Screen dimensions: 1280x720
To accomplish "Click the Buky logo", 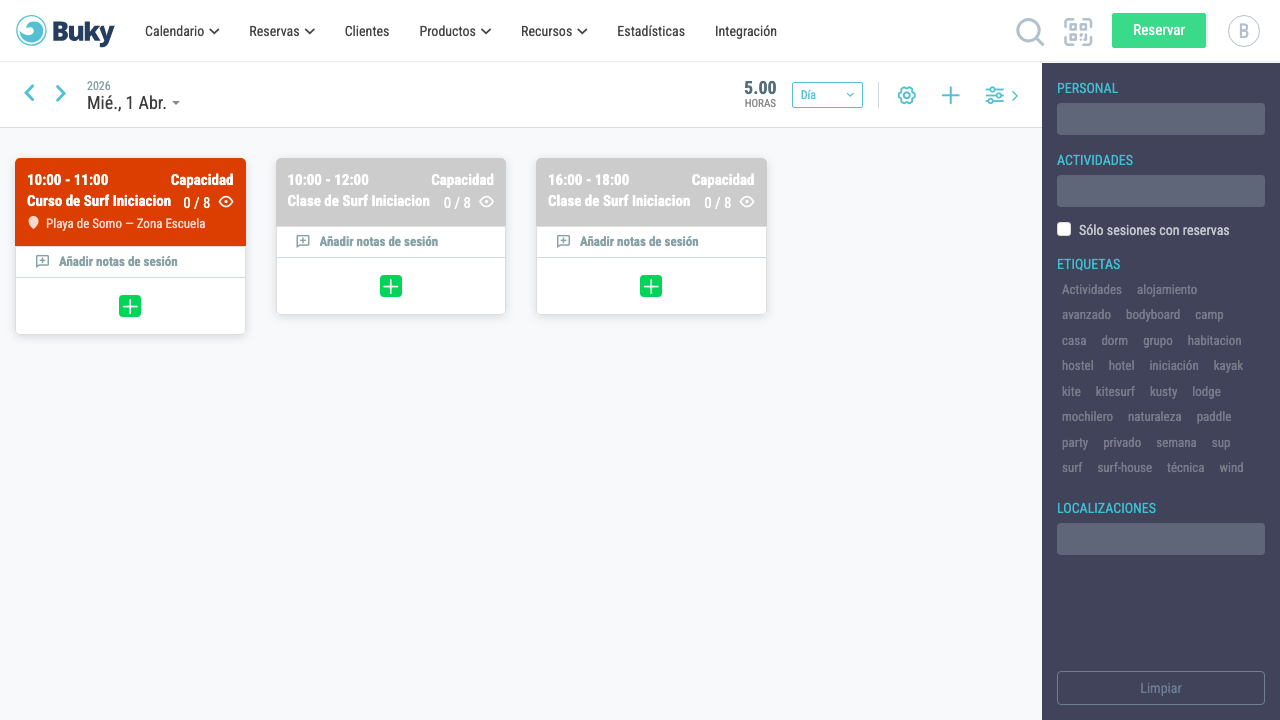I will (65, 31).
